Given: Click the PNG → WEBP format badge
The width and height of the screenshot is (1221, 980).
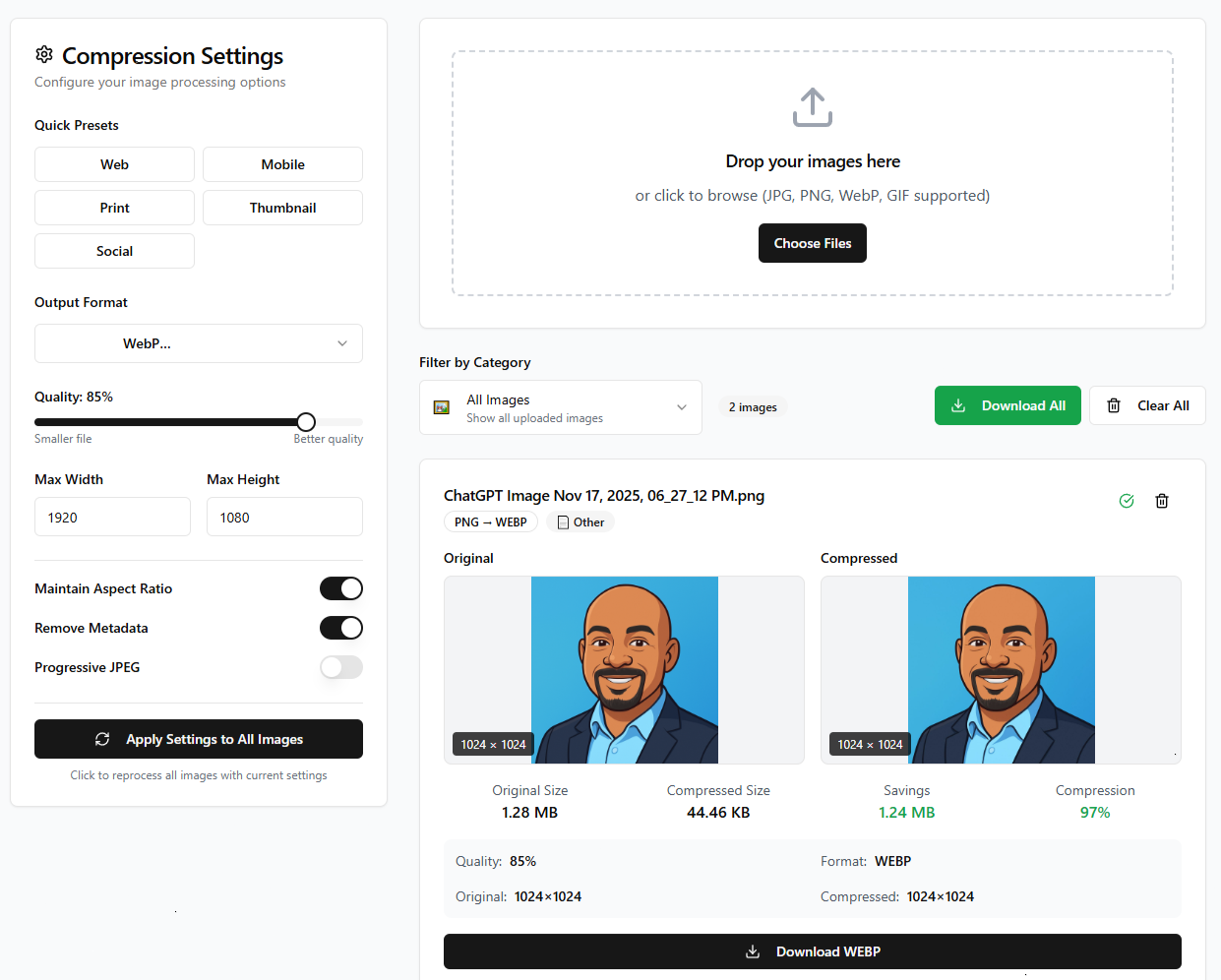Looking at the screenshot, I should pos(491,522).
